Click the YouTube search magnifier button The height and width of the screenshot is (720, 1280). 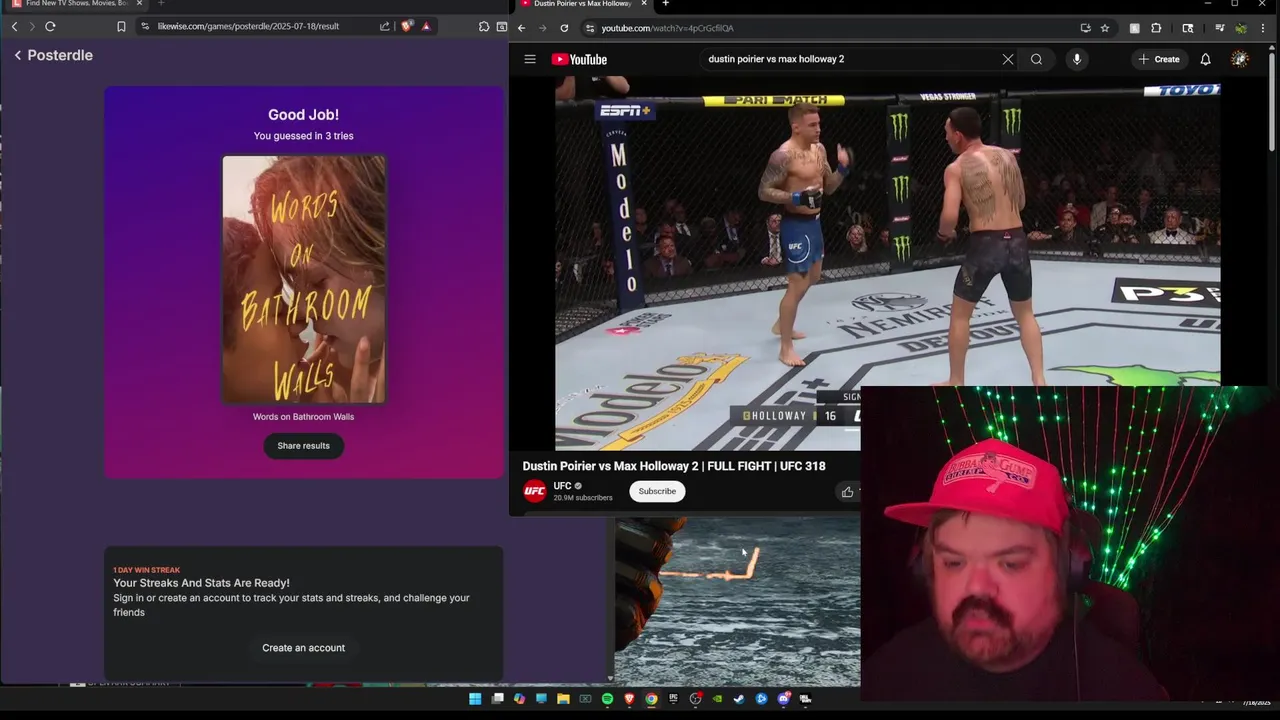pyautogui.click(x=1036, y=59)
